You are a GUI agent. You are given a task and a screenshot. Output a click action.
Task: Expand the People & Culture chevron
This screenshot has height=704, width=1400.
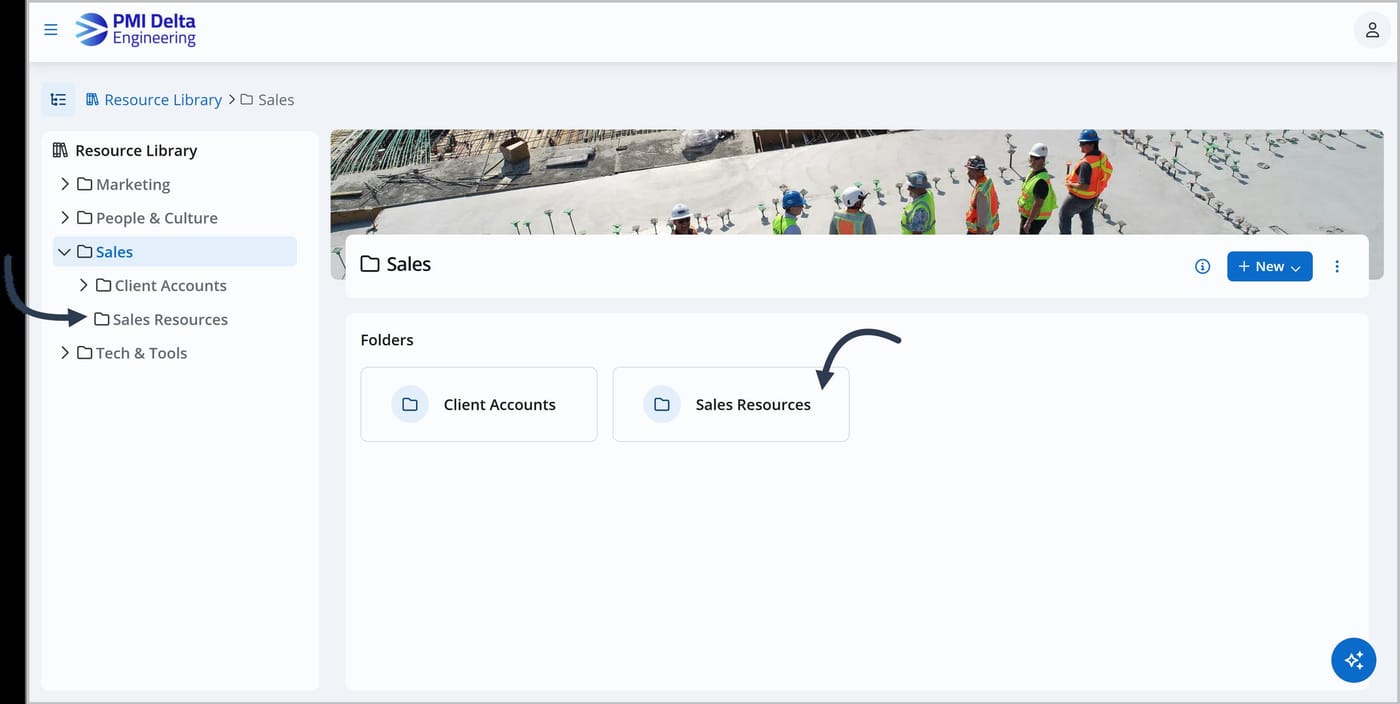coord(65,218)
